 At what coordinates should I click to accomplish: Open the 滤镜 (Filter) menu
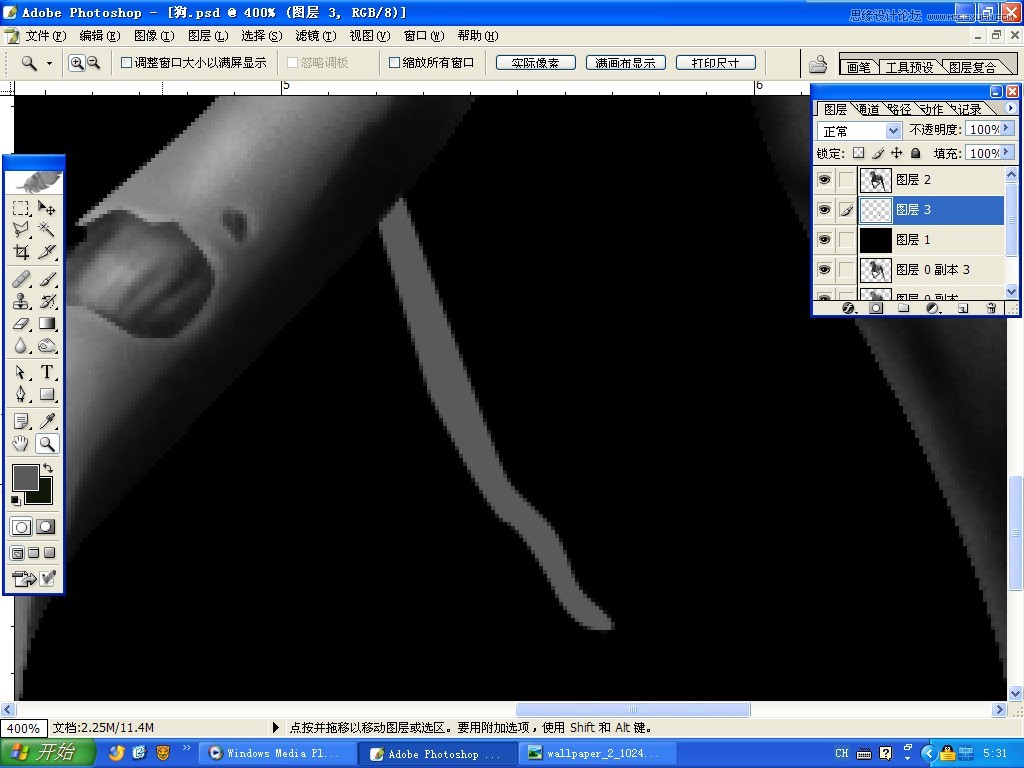[315, 36]
